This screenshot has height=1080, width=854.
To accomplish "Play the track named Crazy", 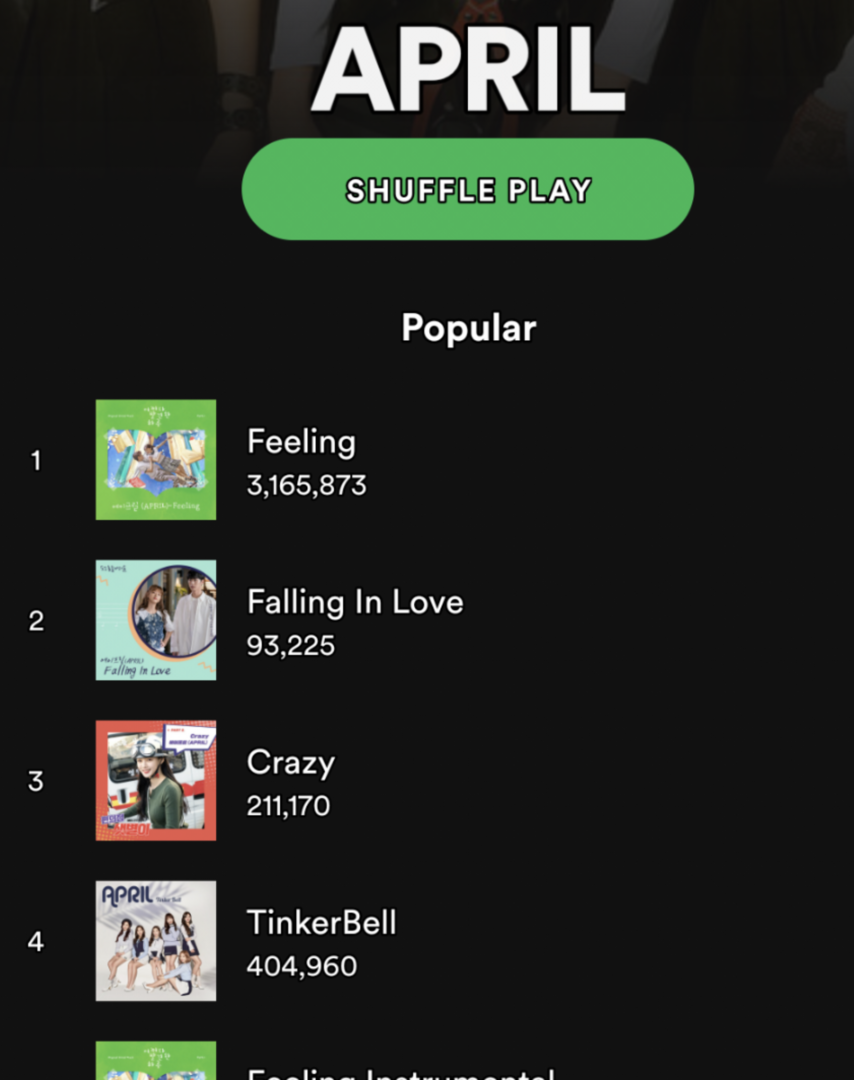I will click(x=291, y=763).
